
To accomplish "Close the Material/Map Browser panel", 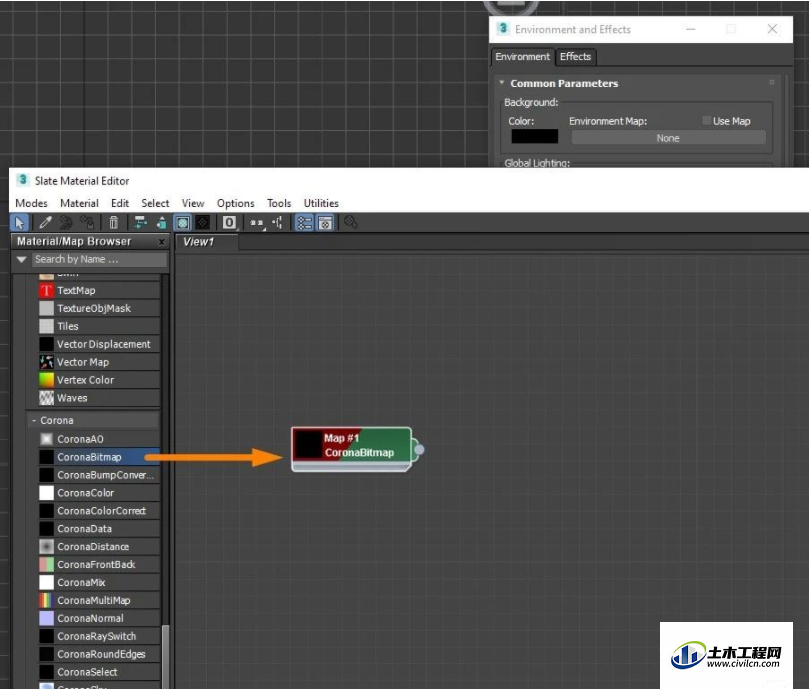I will tap(161, 242).
